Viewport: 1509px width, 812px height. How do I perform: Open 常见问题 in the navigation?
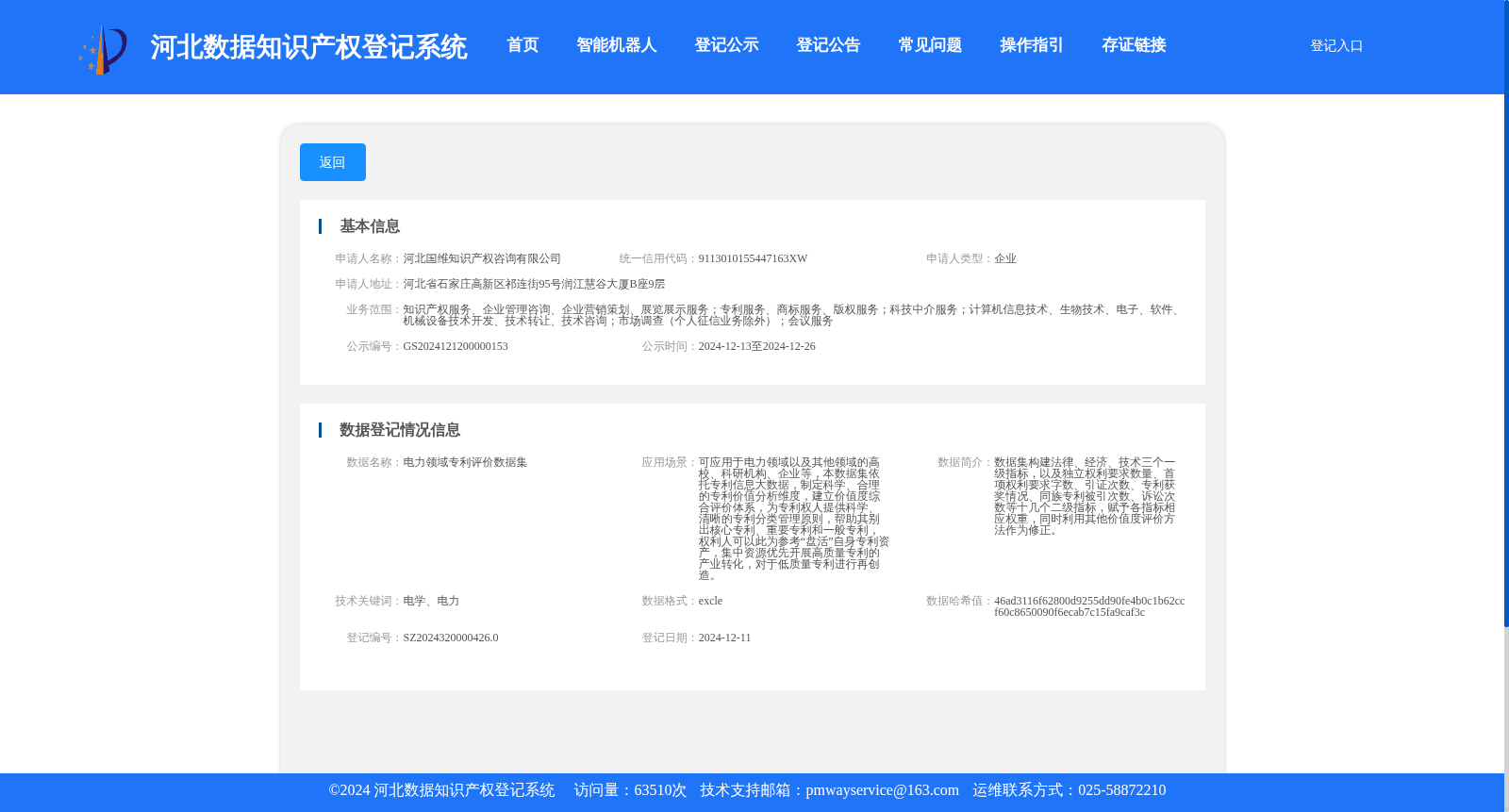click(930, 45)
